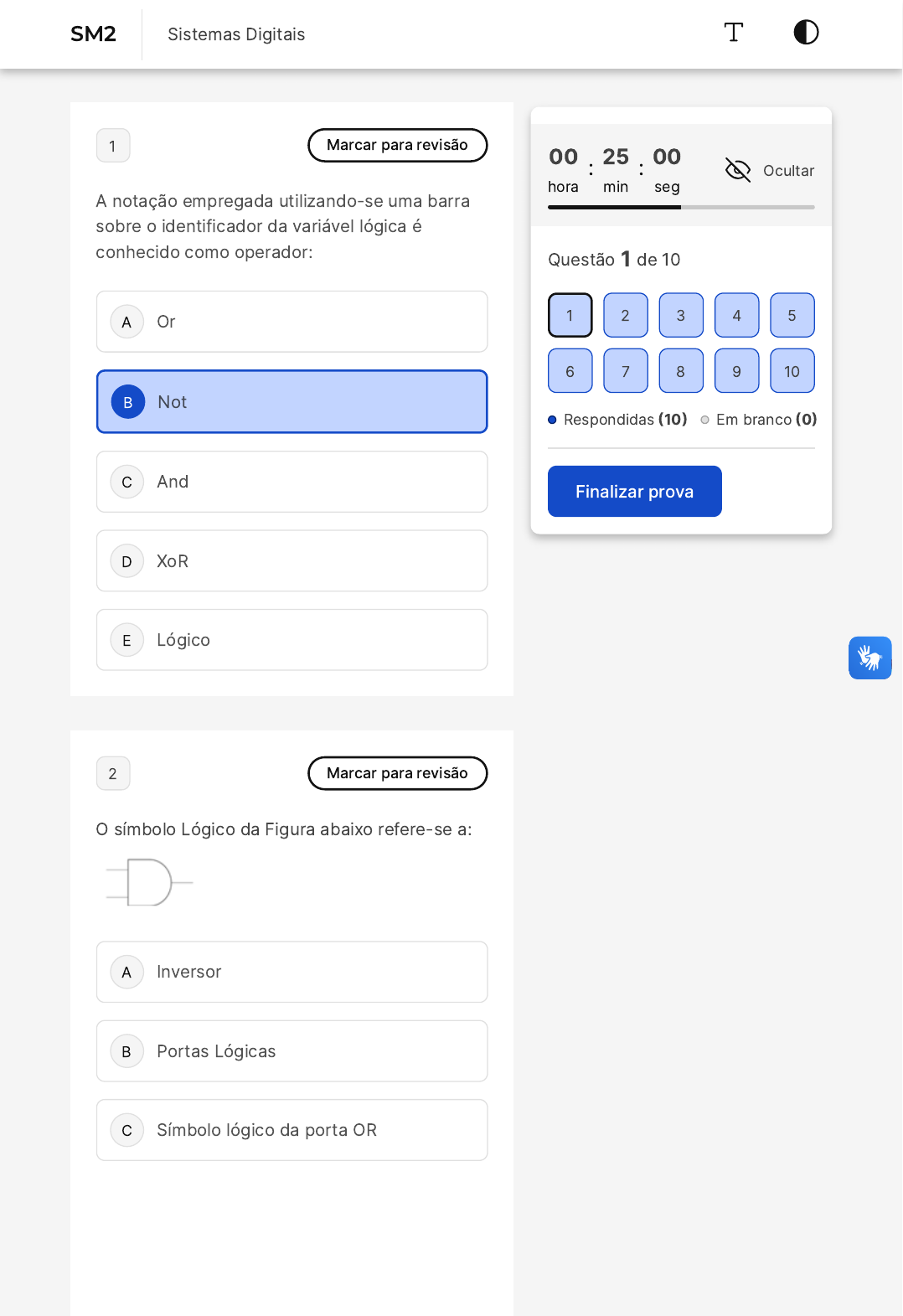Click the timer progress bar

pos(680,207)
